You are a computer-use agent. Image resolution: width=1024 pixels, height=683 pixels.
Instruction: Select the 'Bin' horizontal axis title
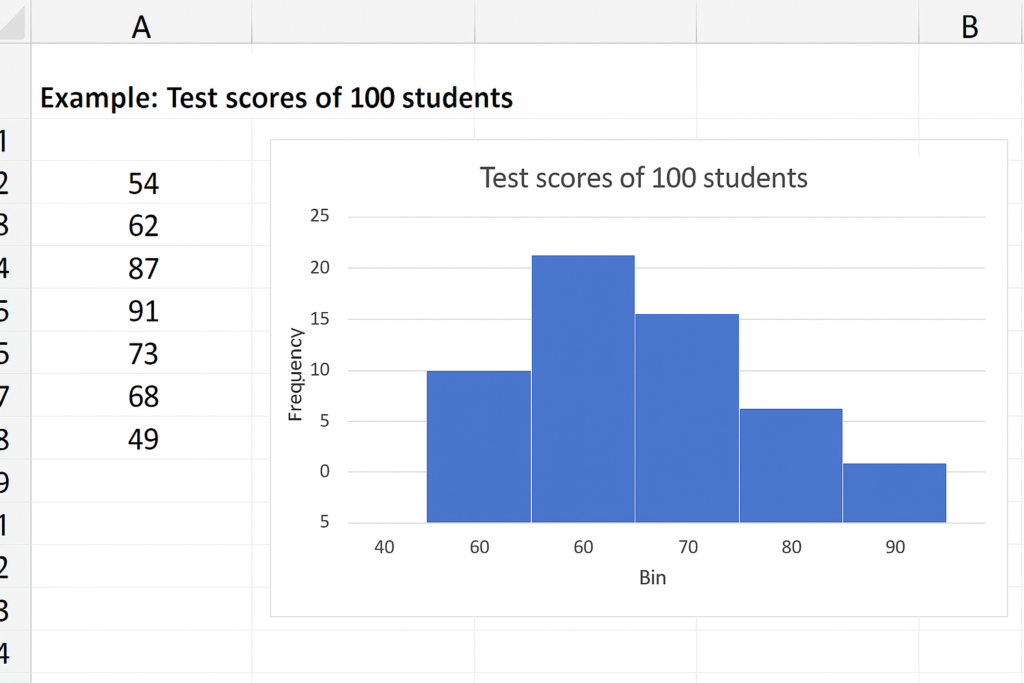(652, 578)
